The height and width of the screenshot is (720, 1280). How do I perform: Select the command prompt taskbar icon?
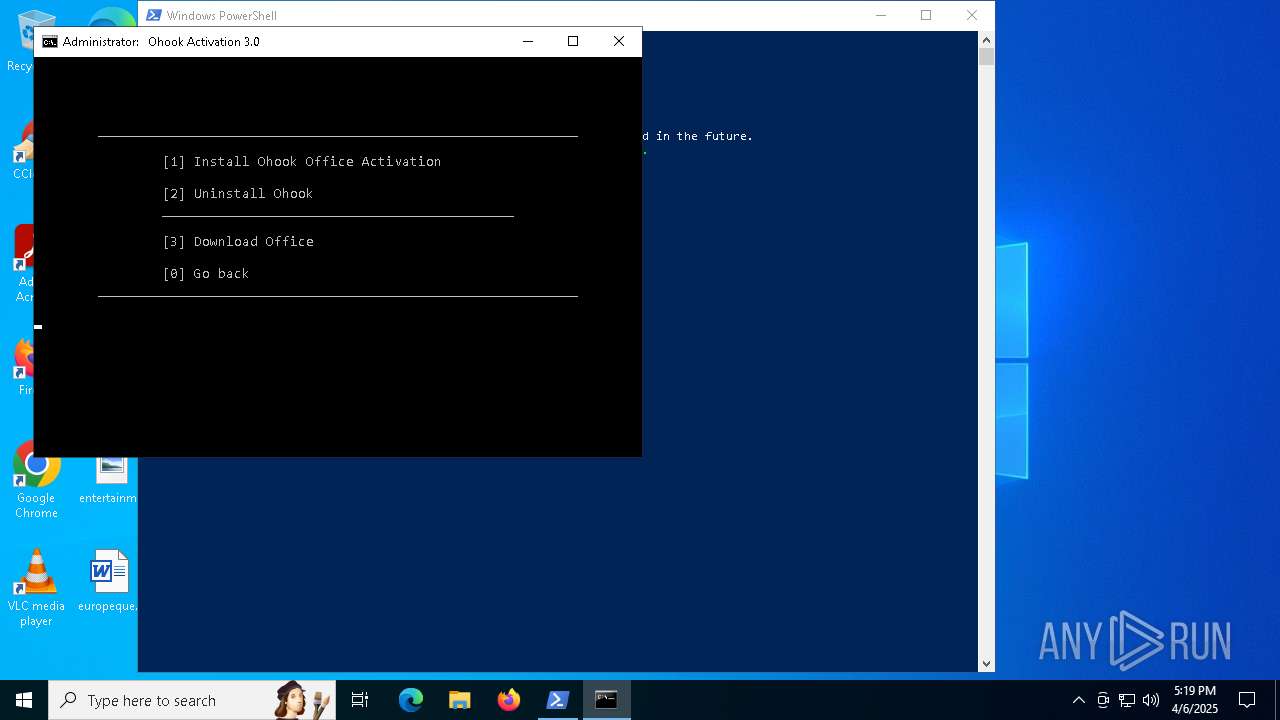tap(607, 700)
